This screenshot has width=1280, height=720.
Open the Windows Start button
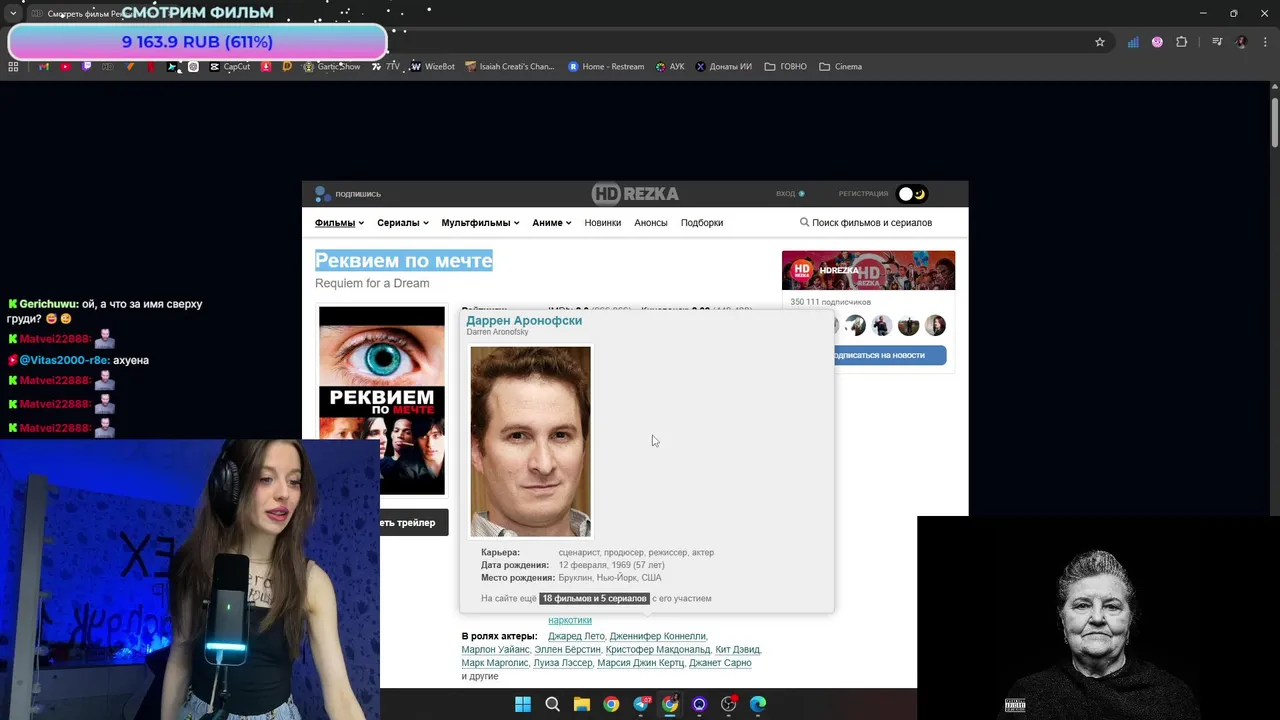523,704
